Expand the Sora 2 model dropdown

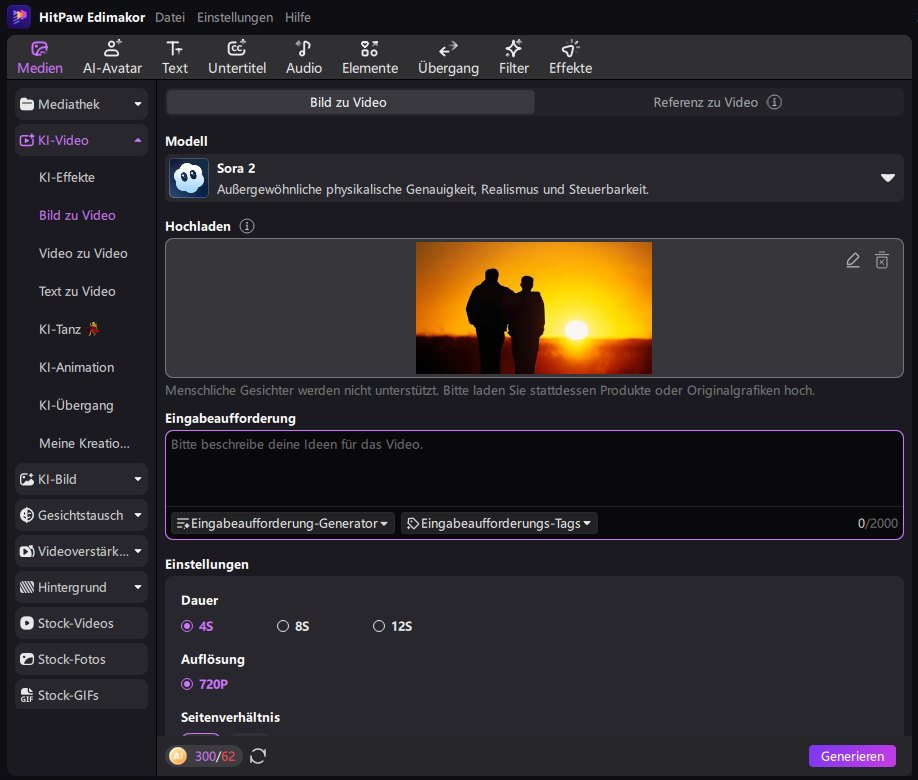[x=888, y=178]
